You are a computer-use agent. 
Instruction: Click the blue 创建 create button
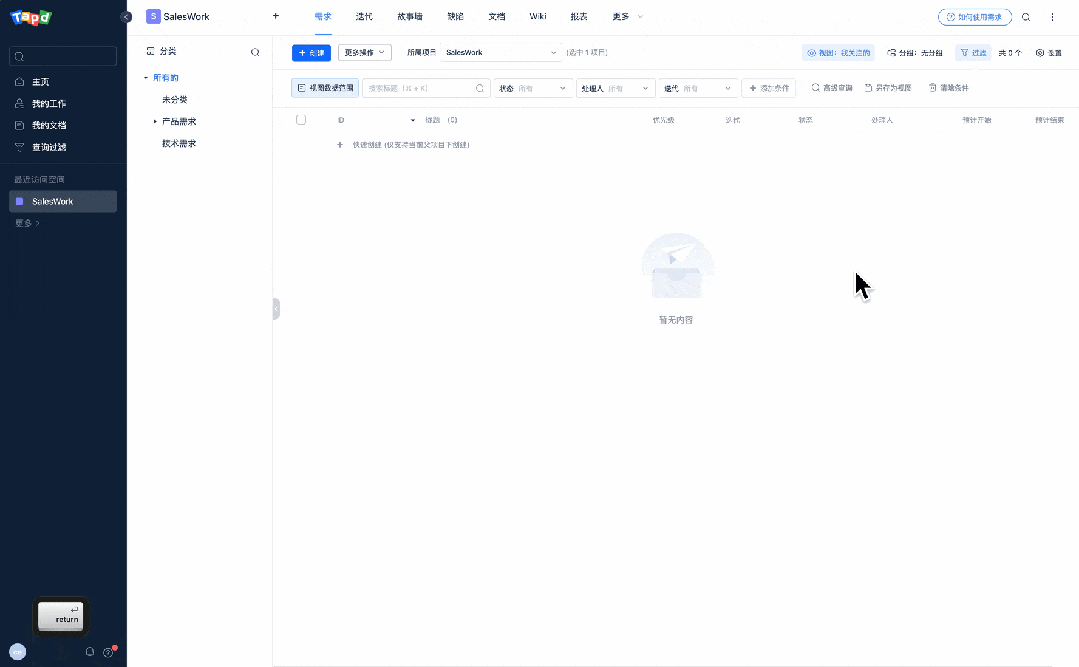click(x=311, y=53)
